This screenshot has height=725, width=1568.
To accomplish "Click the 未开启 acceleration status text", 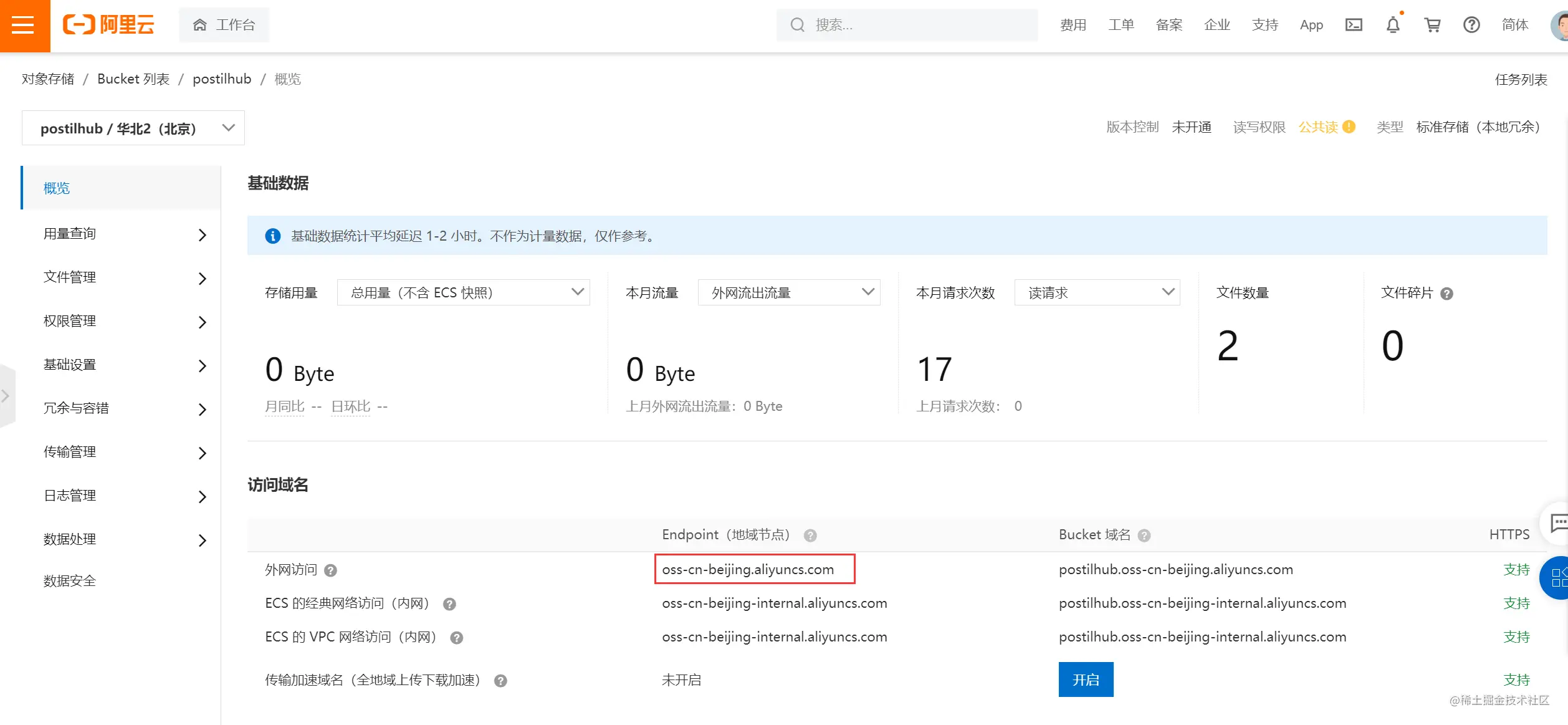I will [681, 680].
